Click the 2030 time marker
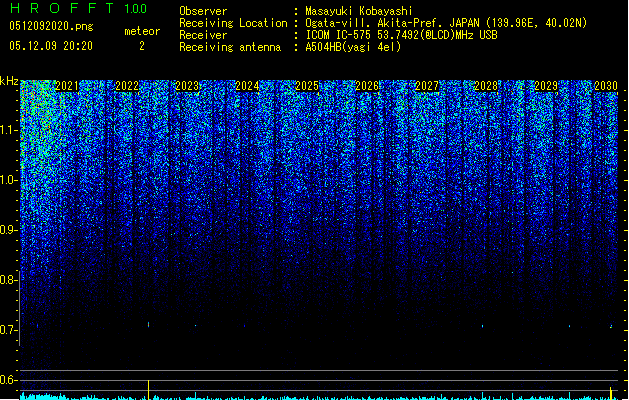629x400 pixels. [606, 86]
